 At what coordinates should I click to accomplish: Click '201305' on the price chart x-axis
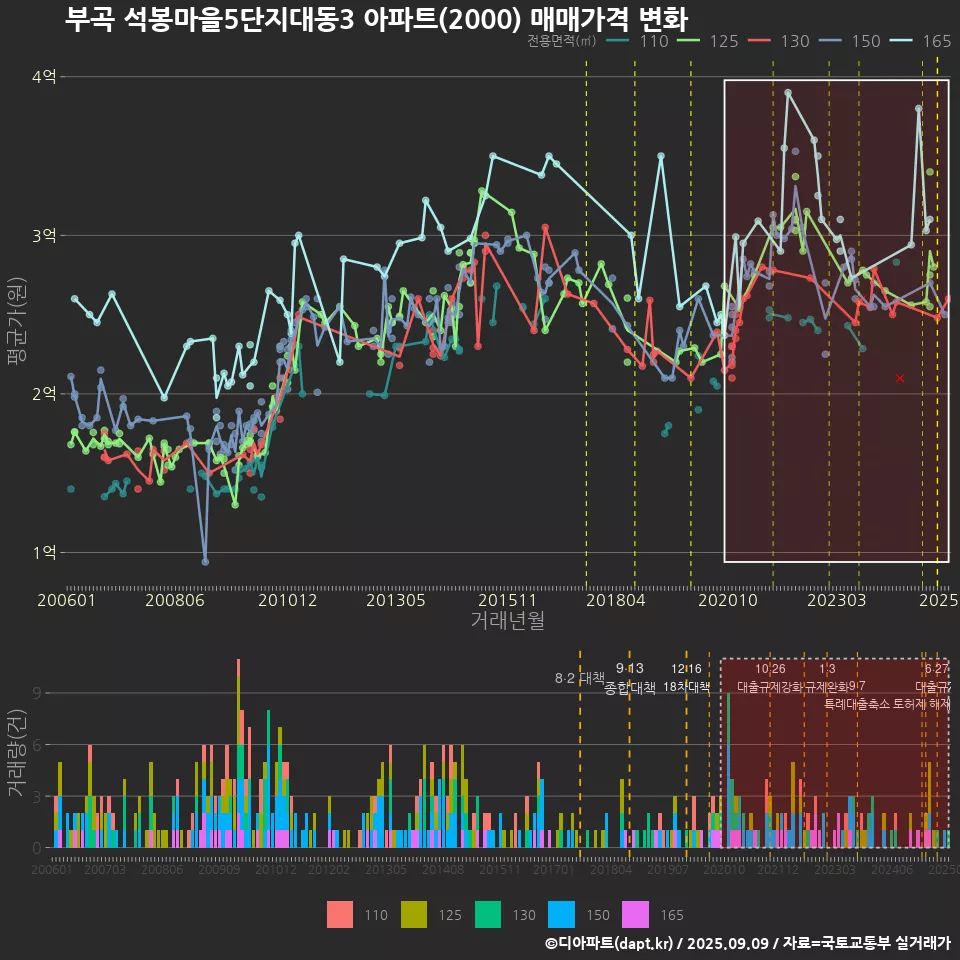pyautogui.click(x=396, y=600)
